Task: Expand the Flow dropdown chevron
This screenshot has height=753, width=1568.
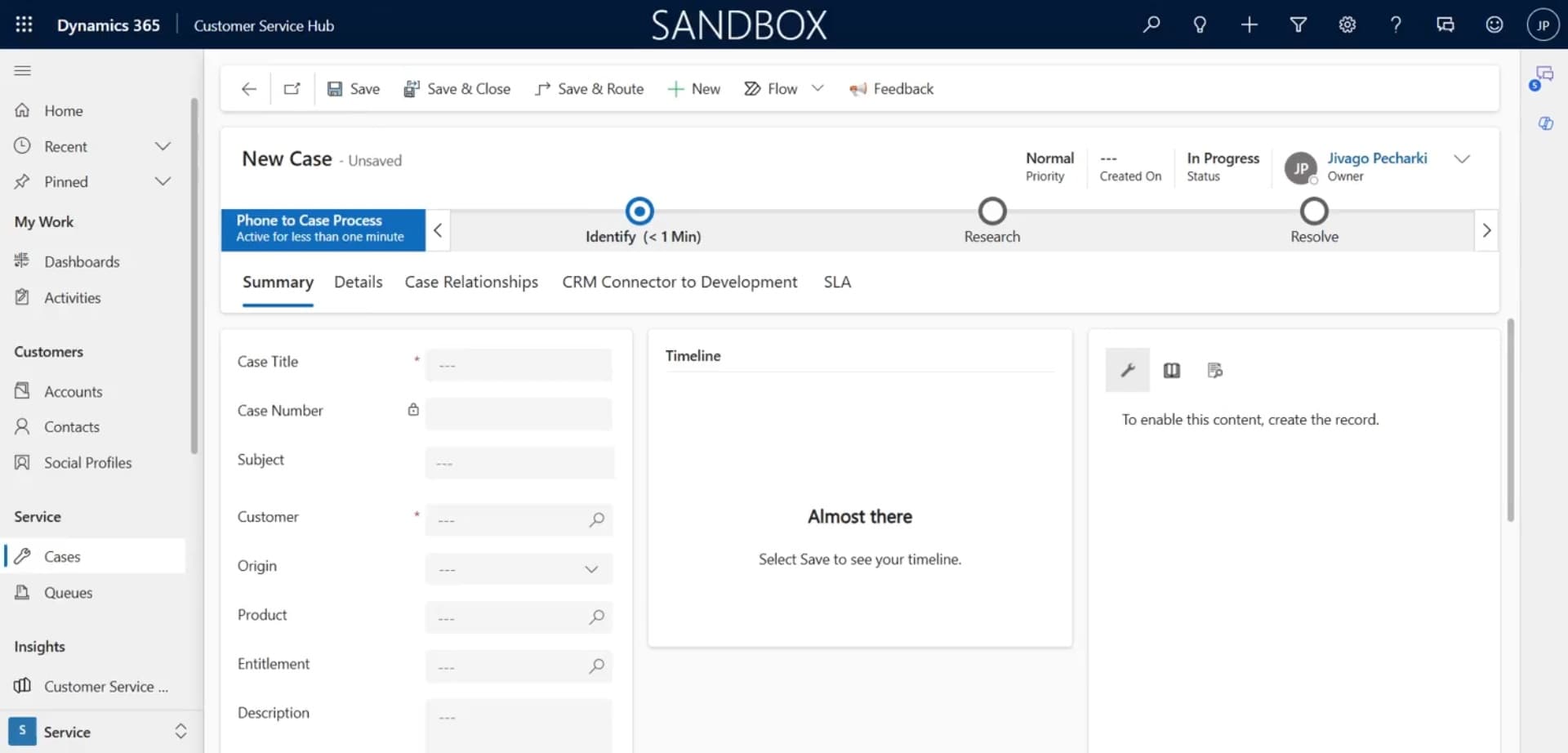Action: pos(817,89)
